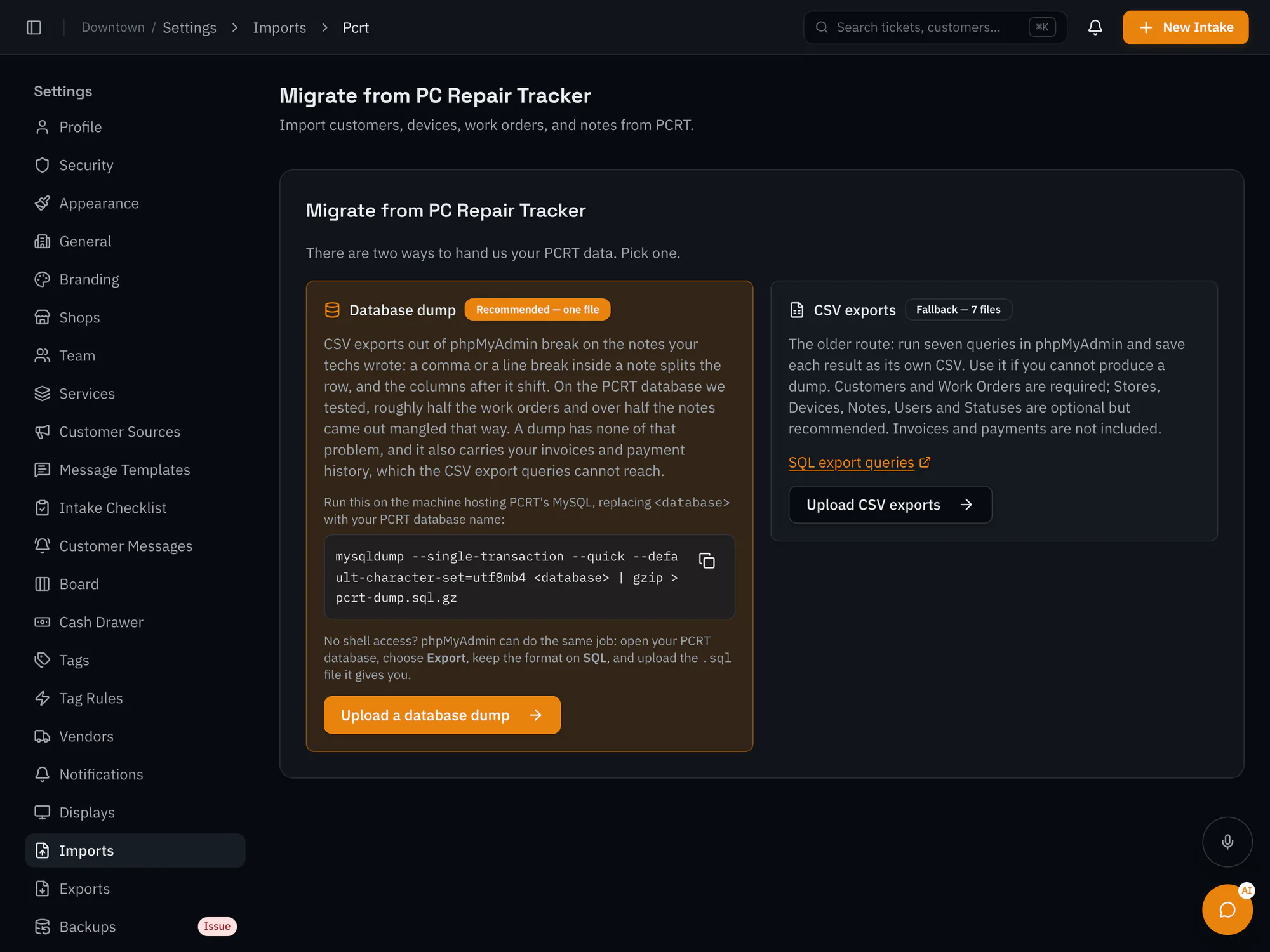The image size is (1270, 952).
Task: Click the Profile person icon
Action: (43, 127)
